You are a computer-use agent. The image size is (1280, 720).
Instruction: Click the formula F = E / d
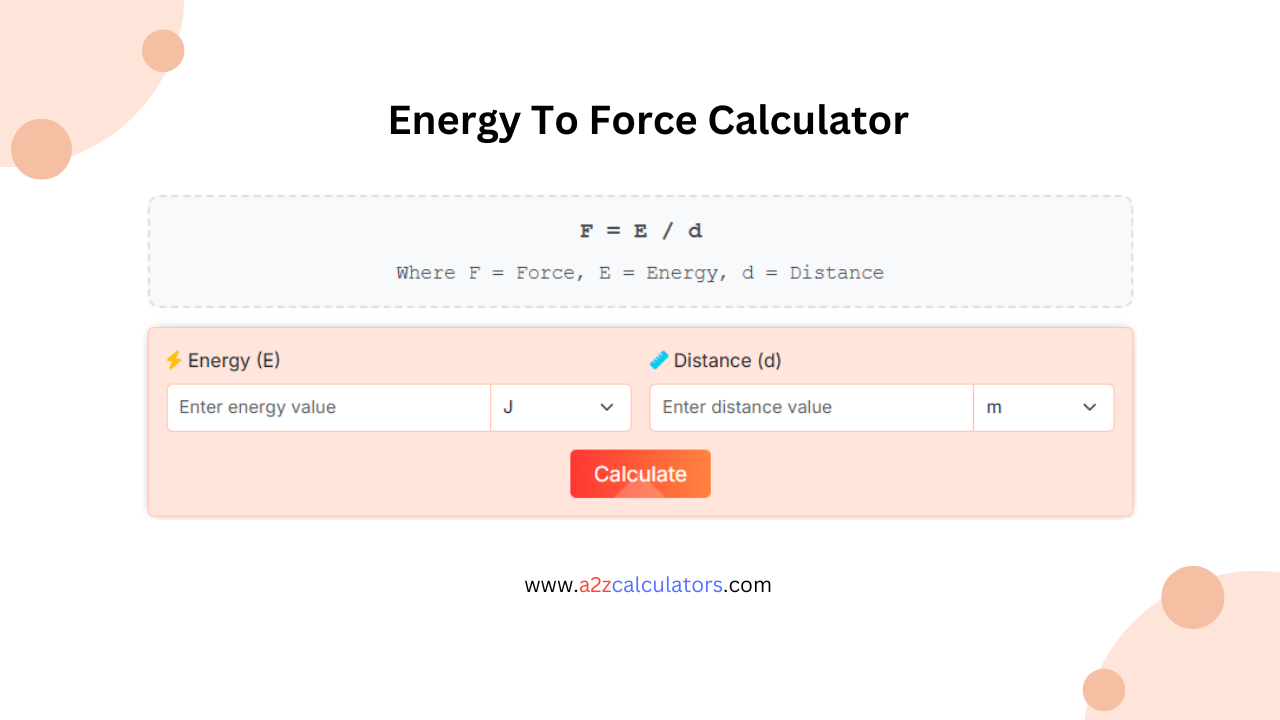click(x=640, y=230)
